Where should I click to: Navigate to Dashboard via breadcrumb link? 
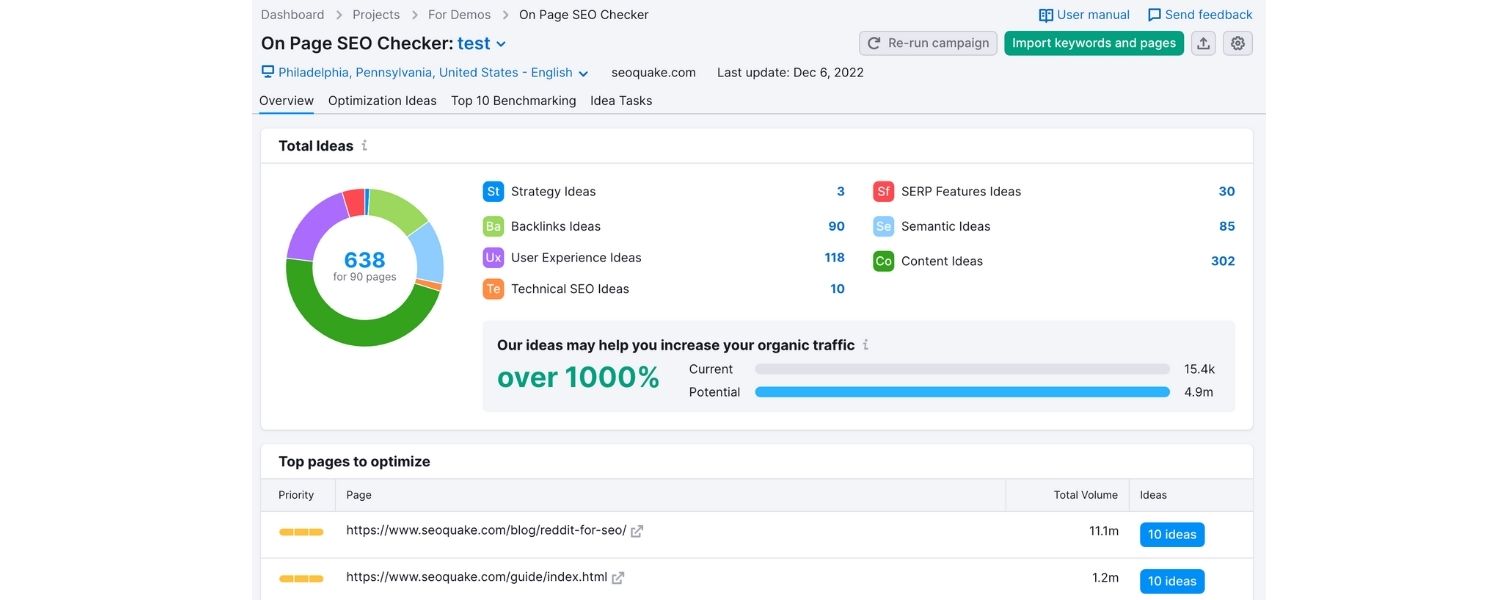[x=292, y=14]
